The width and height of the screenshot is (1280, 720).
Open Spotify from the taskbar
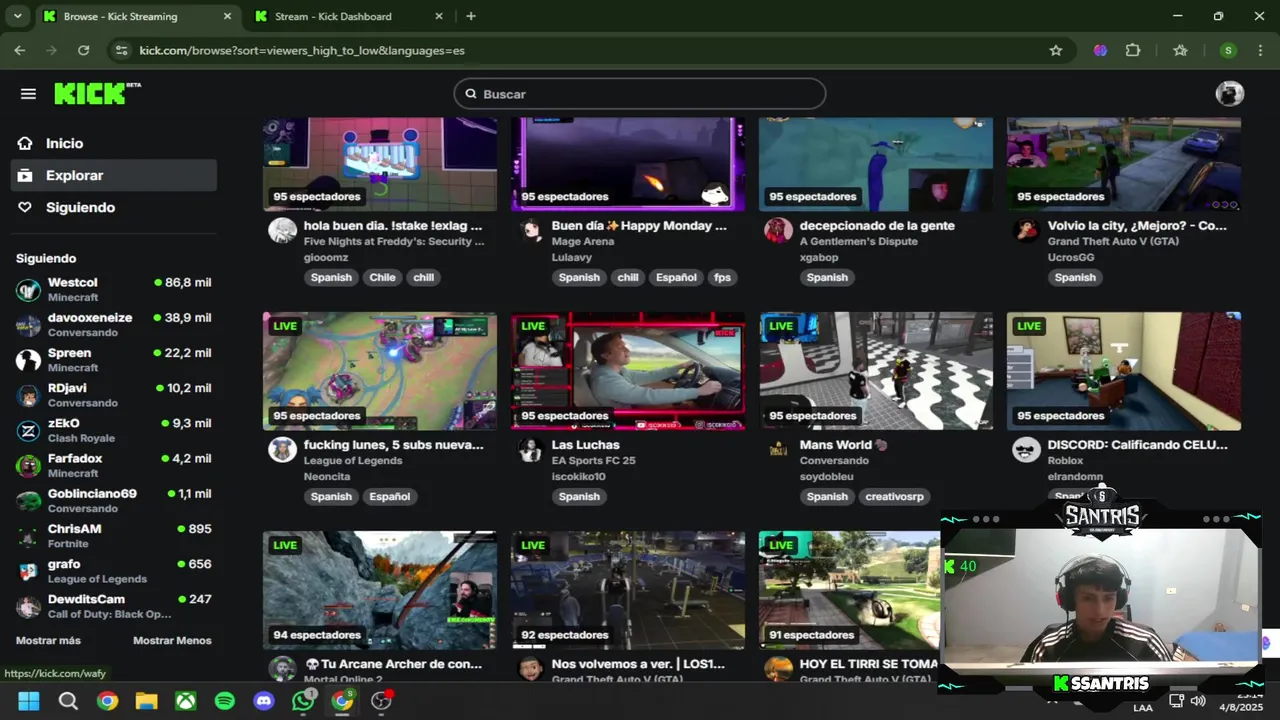point(225,701)
